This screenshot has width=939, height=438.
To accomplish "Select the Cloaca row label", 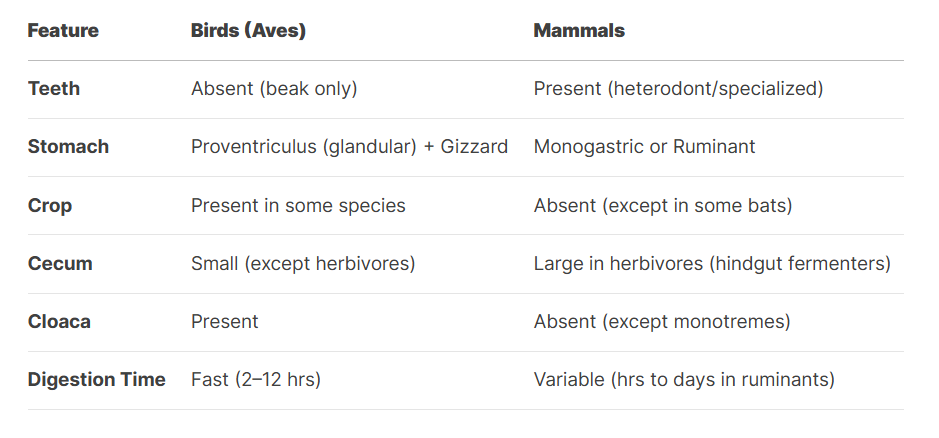I will [x=60, y=322].
